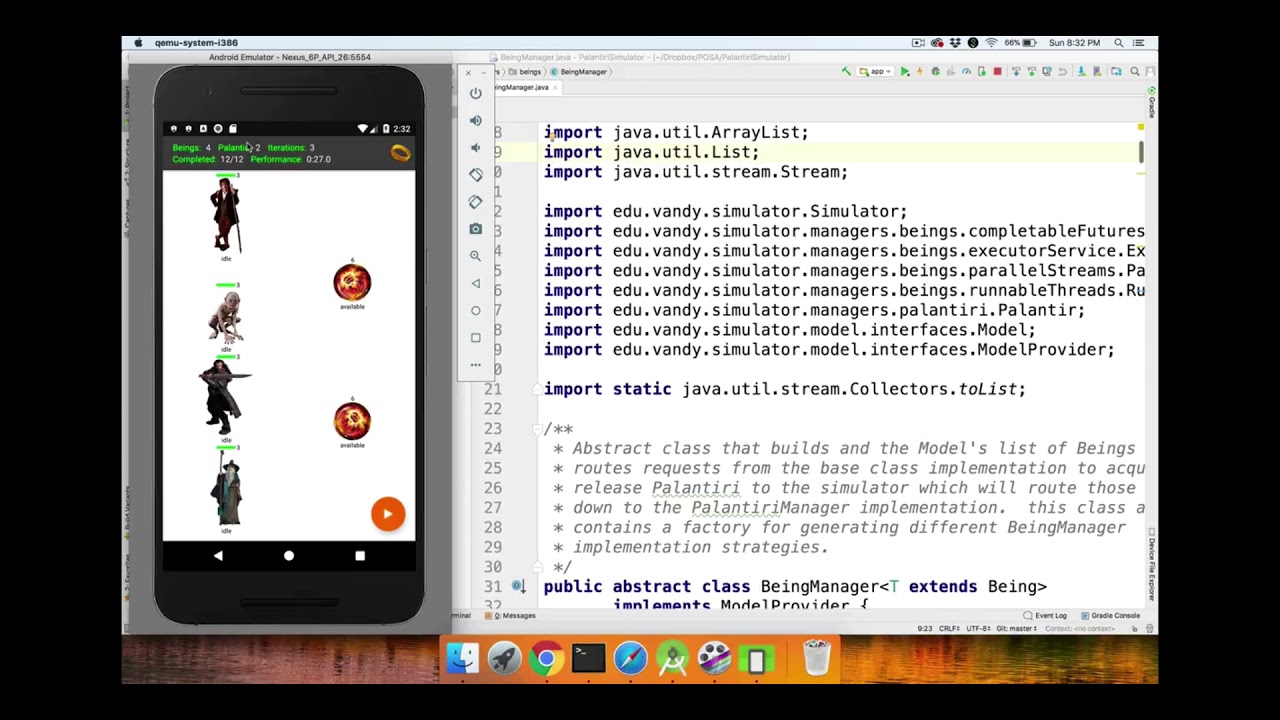
Task: Click the beings breadcrumb folder
Action: (x=526, y=72)
